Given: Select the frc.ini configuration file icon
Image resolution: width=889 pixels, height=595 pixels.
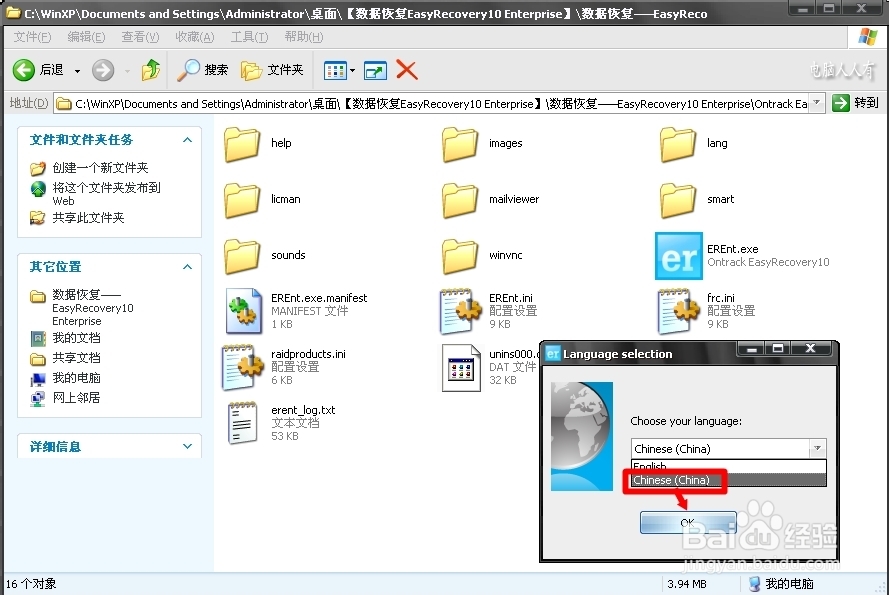Looking at the screenshot, I should point(679,311).
